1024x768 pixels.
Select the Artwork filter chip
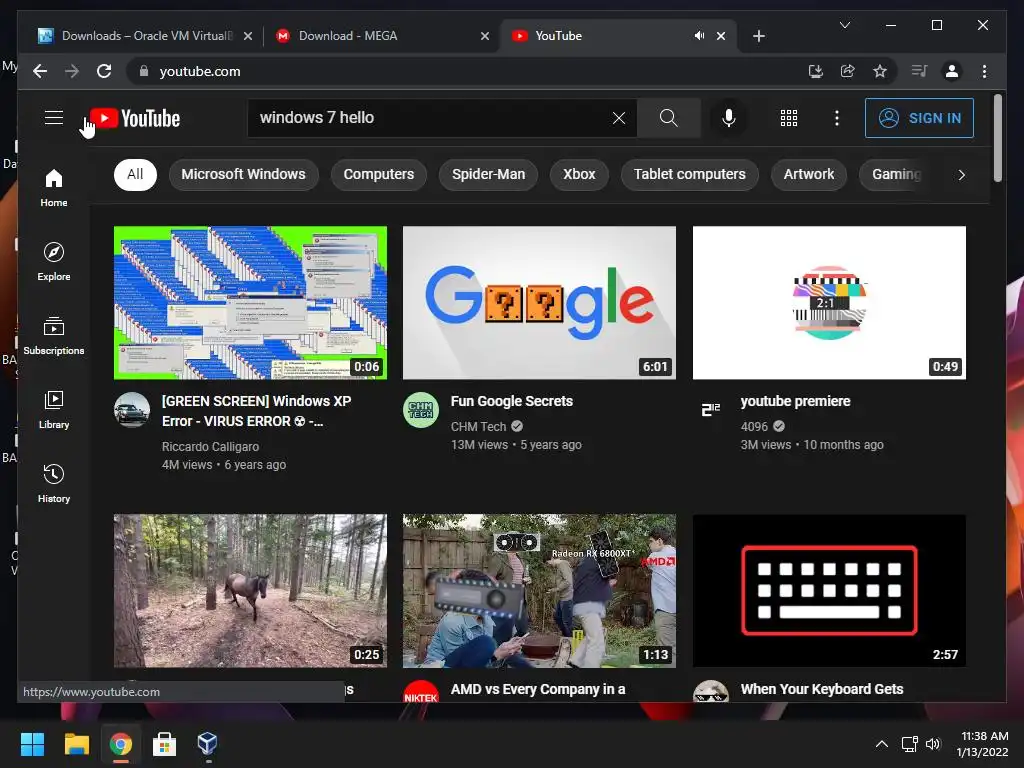808,174
